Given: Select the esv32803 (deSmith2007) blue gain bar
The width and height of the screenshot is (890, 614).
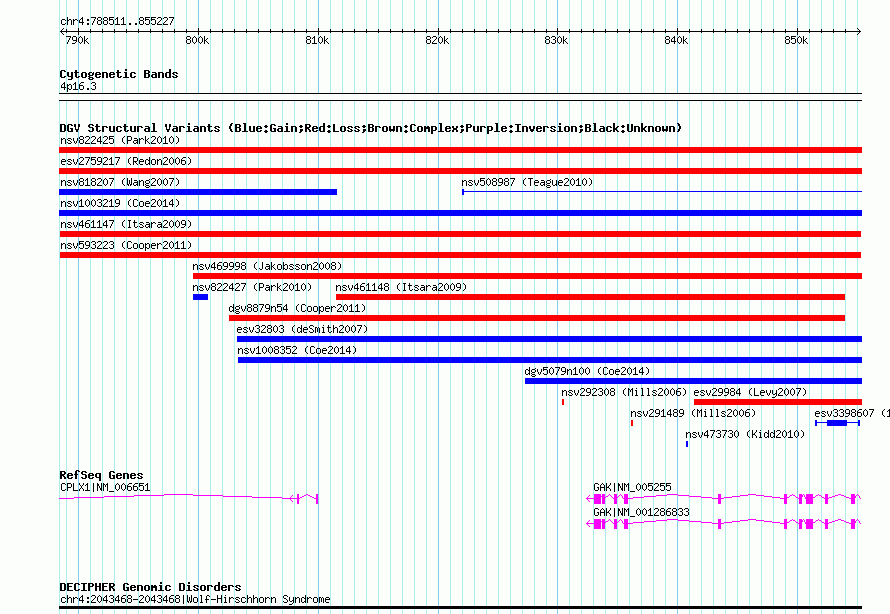Looking at the screenshot, I should click(x=549, y=339).
